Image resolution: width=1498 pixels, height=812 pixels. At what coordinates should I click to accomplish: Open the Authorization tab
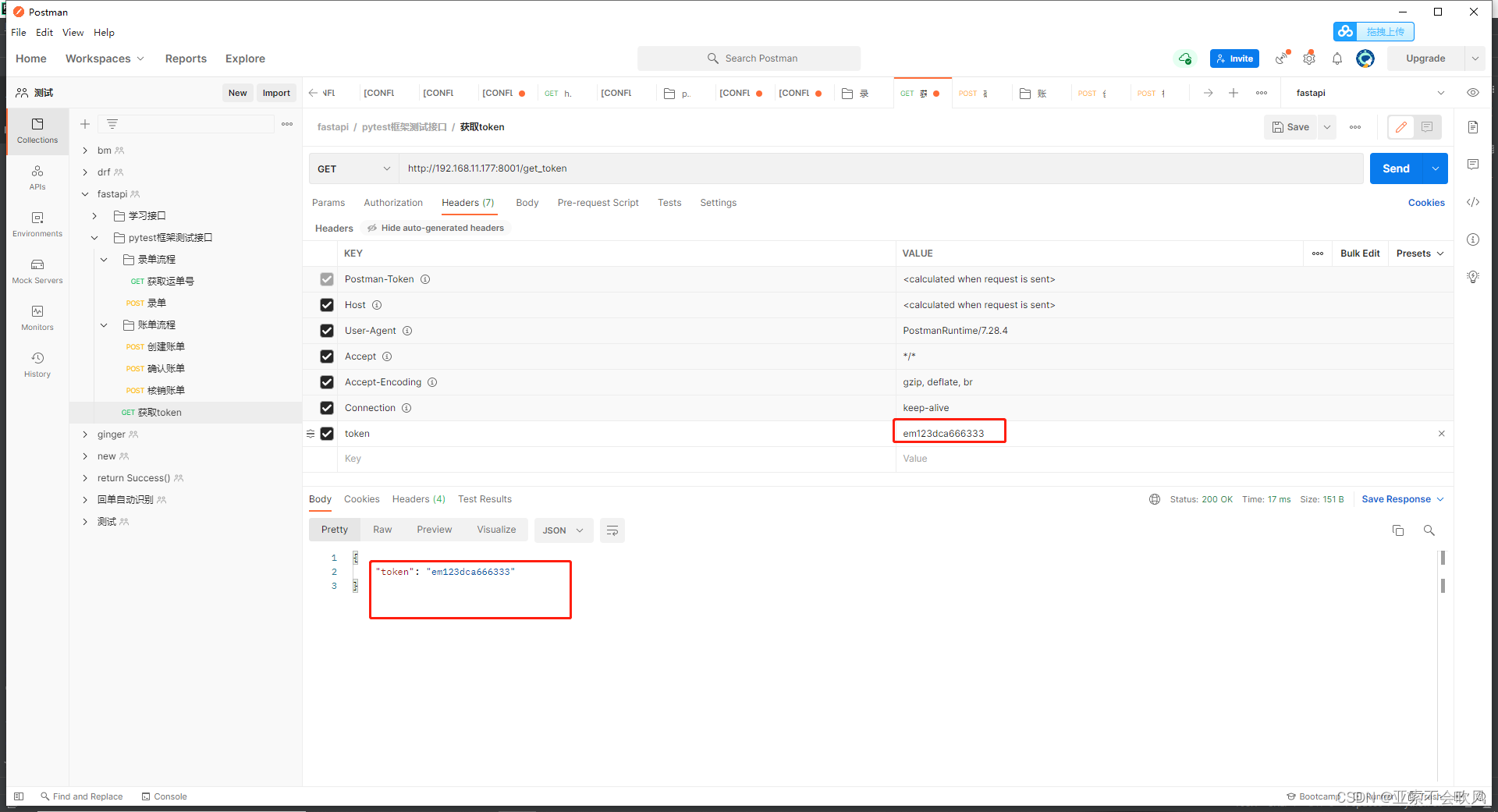tap(393, 203)
